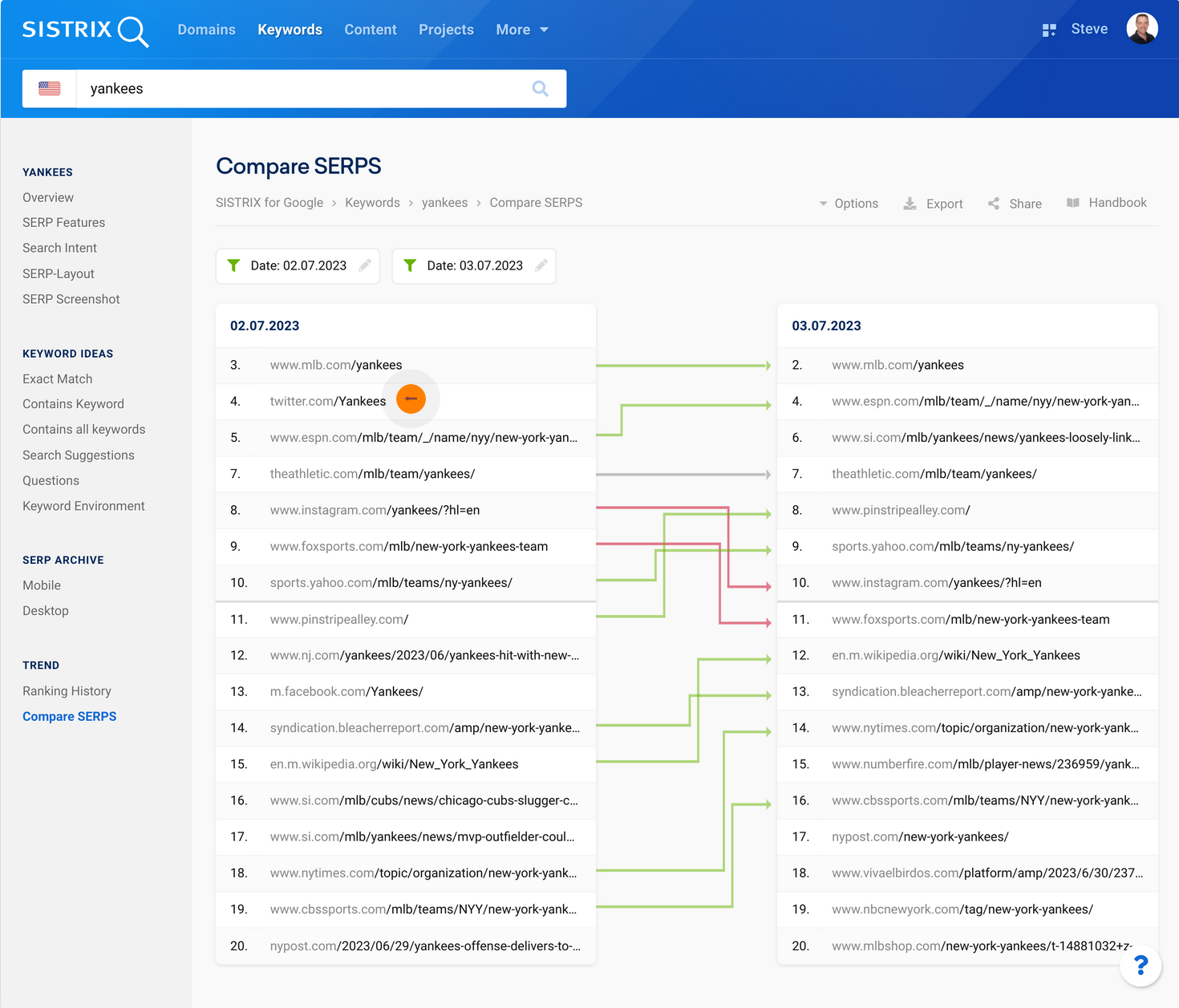The width and height of the screenshot is (1179, 1008).
Task: Click the Date: 02.07.2023 filter
Action: [298, 265]
